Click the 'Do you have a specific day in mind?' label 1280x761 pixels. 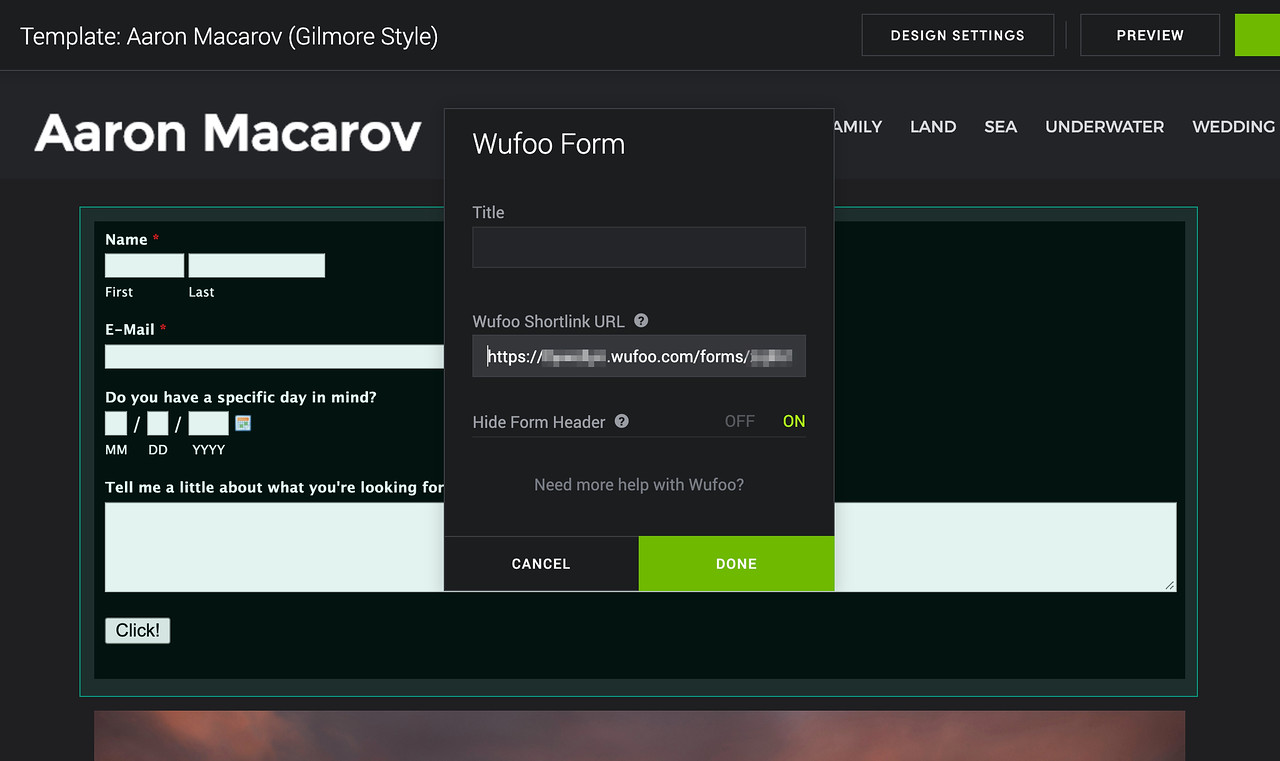(x=241, y=397)
